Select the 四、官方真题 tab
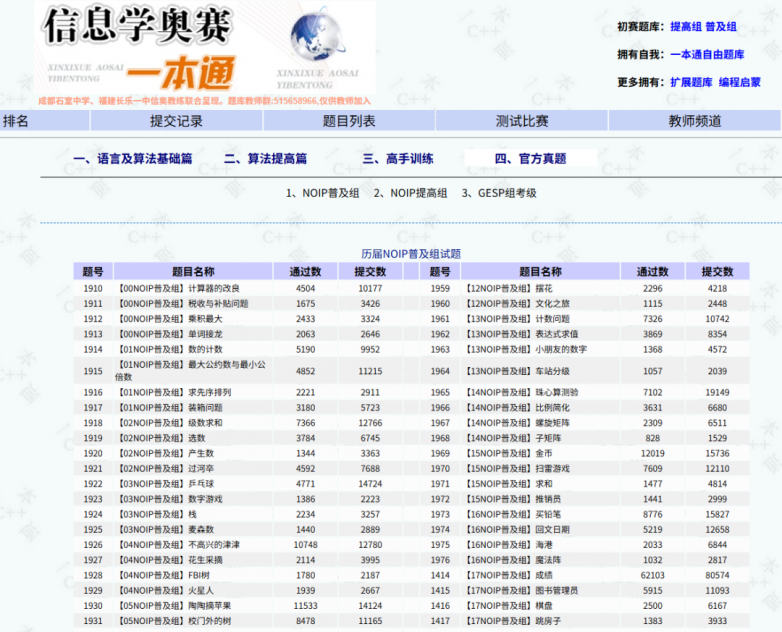This screenshot has width=782, height=632. coord(530,159)
